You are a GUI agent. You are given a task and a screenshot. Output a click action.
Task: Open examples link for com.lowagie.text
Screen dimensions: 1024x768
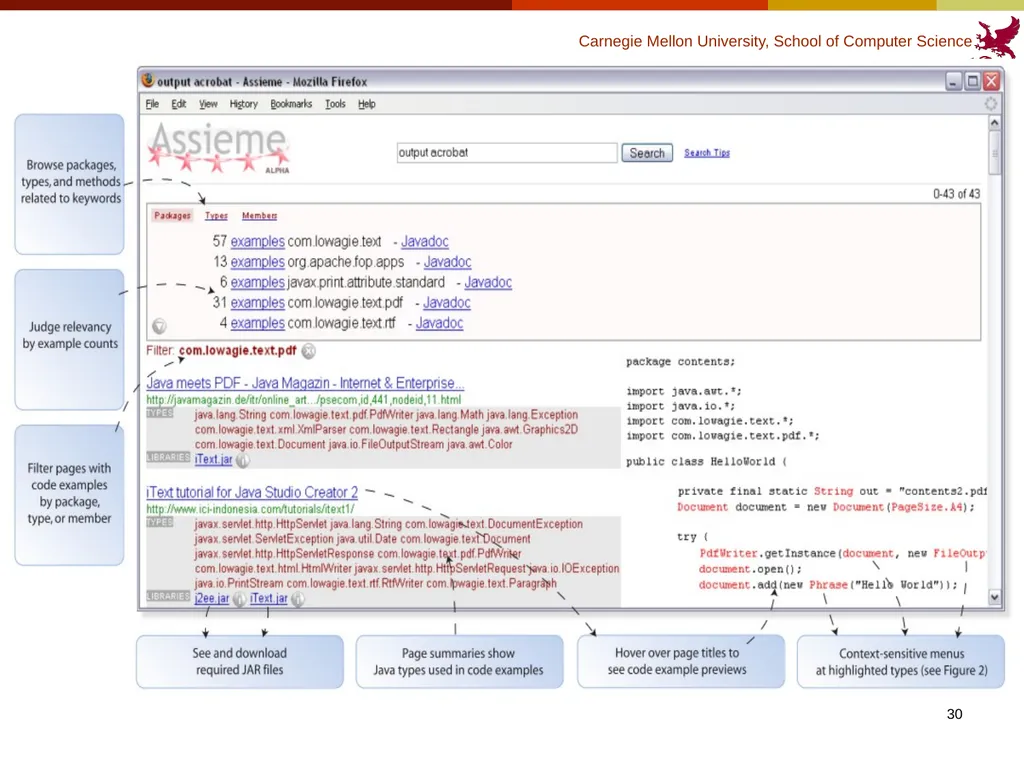point(257,242)
